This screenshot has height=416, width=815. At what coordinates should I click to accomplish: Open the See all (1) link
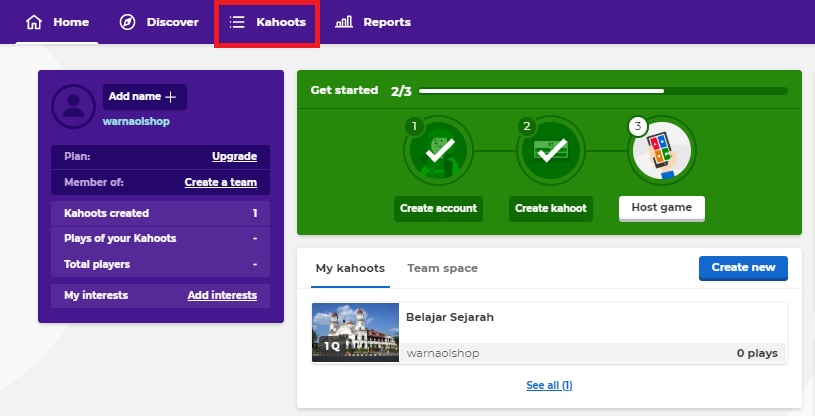pos(549,385)
